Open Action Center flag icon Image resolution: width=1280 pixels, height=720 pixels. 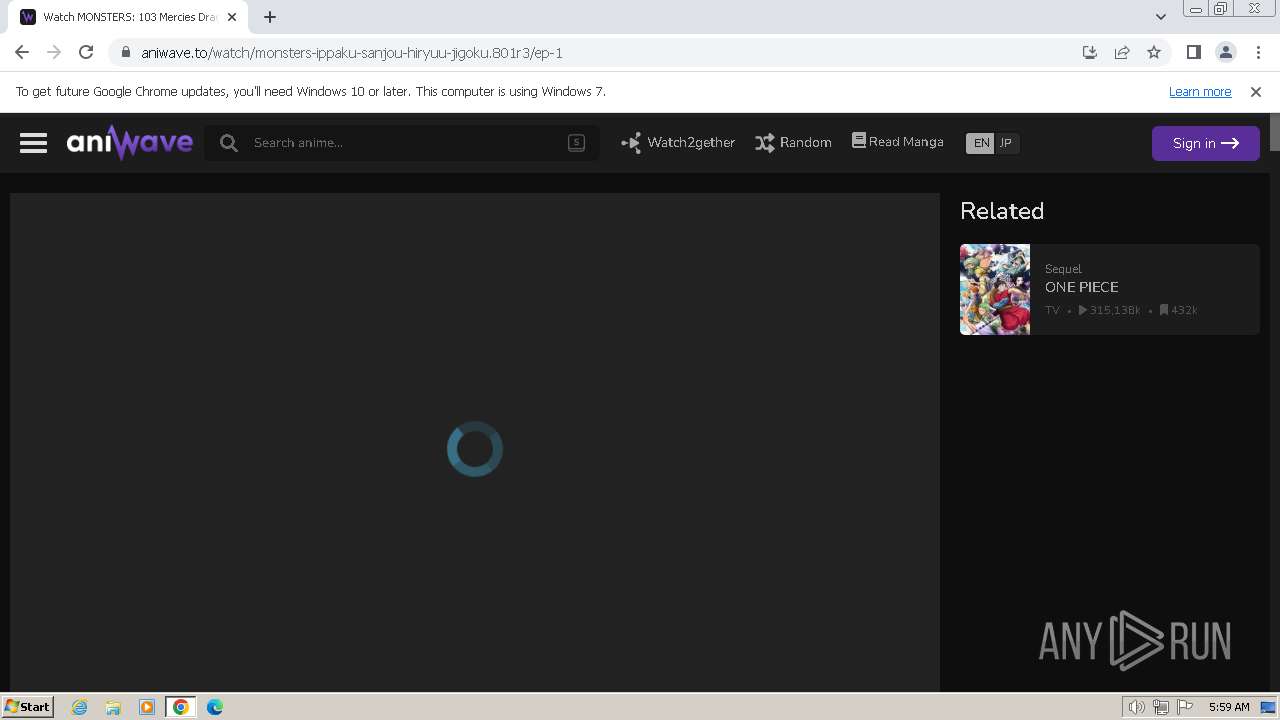(1185, 707)
